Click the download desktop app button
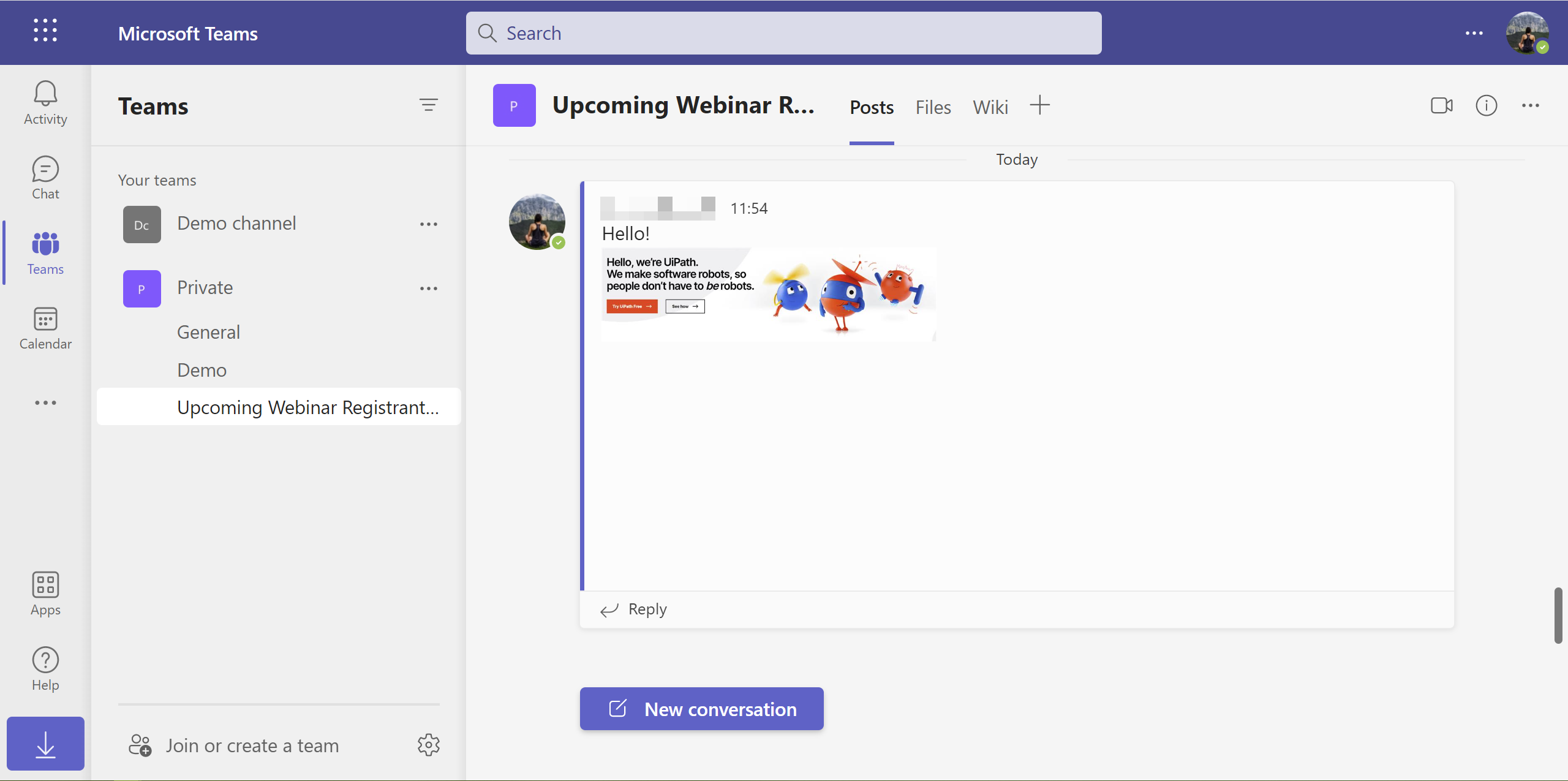Image resolution: width=1568 pixels, height=781 pixels. tap(45, 744)
